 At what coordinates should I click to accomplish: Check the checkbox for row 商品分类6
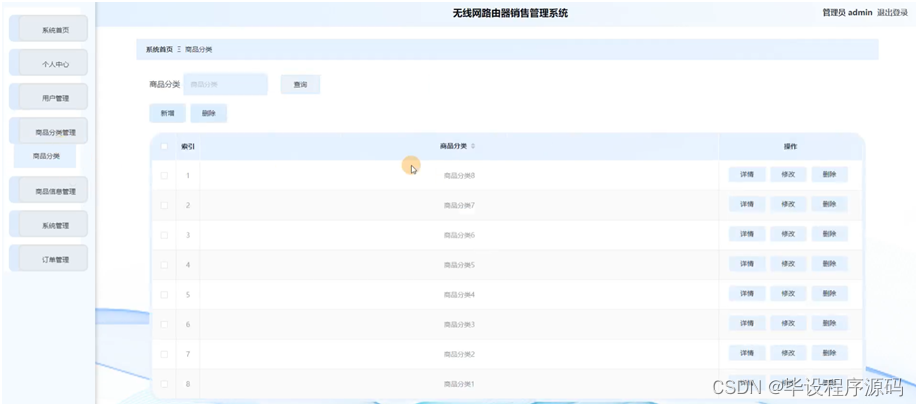click(164, 235)
